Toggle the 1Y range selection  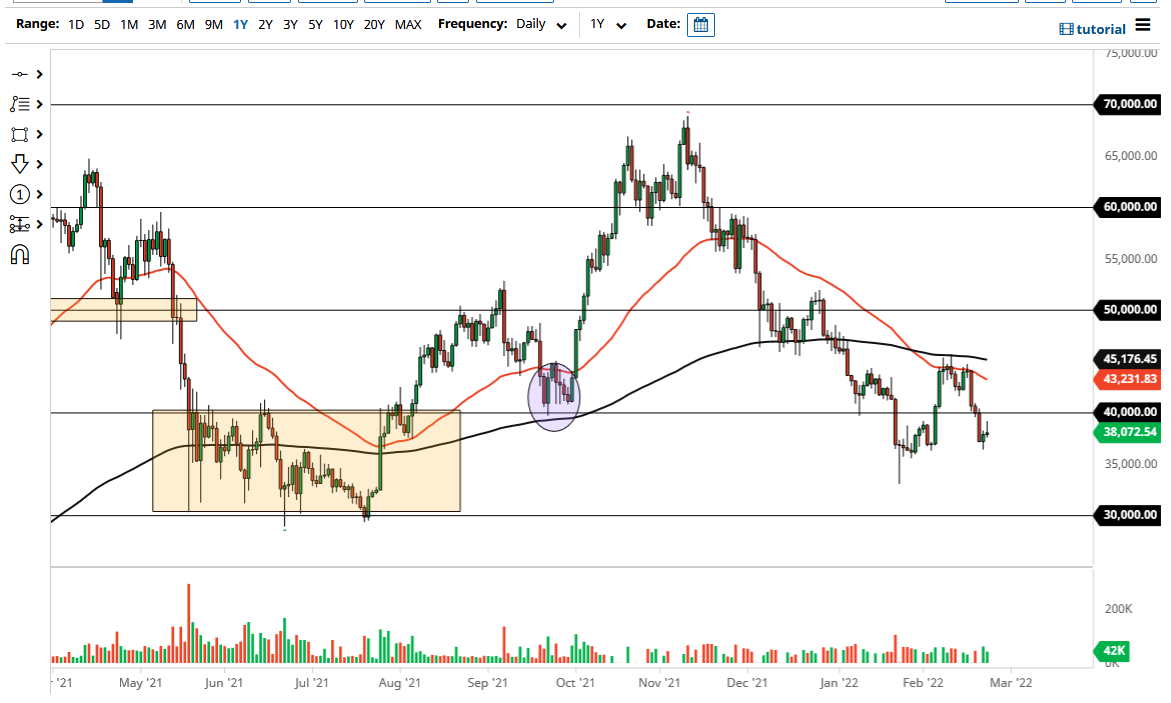tap(239, 24)
